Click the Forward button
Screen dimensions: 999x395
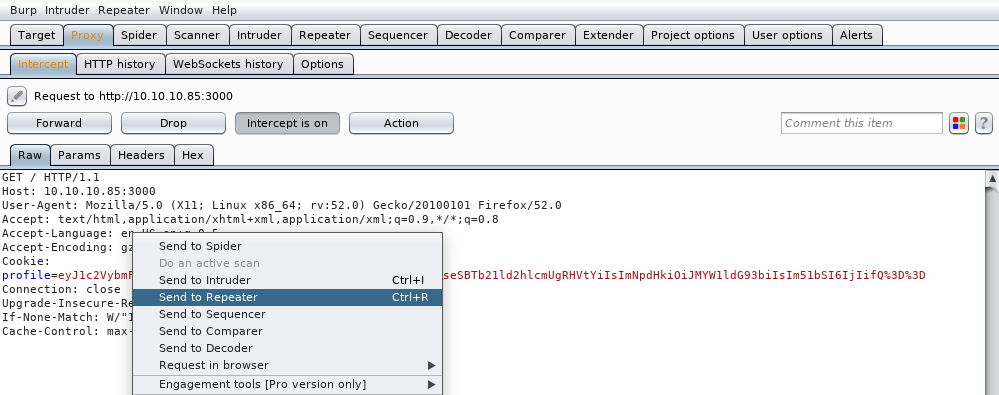(59, 123)
